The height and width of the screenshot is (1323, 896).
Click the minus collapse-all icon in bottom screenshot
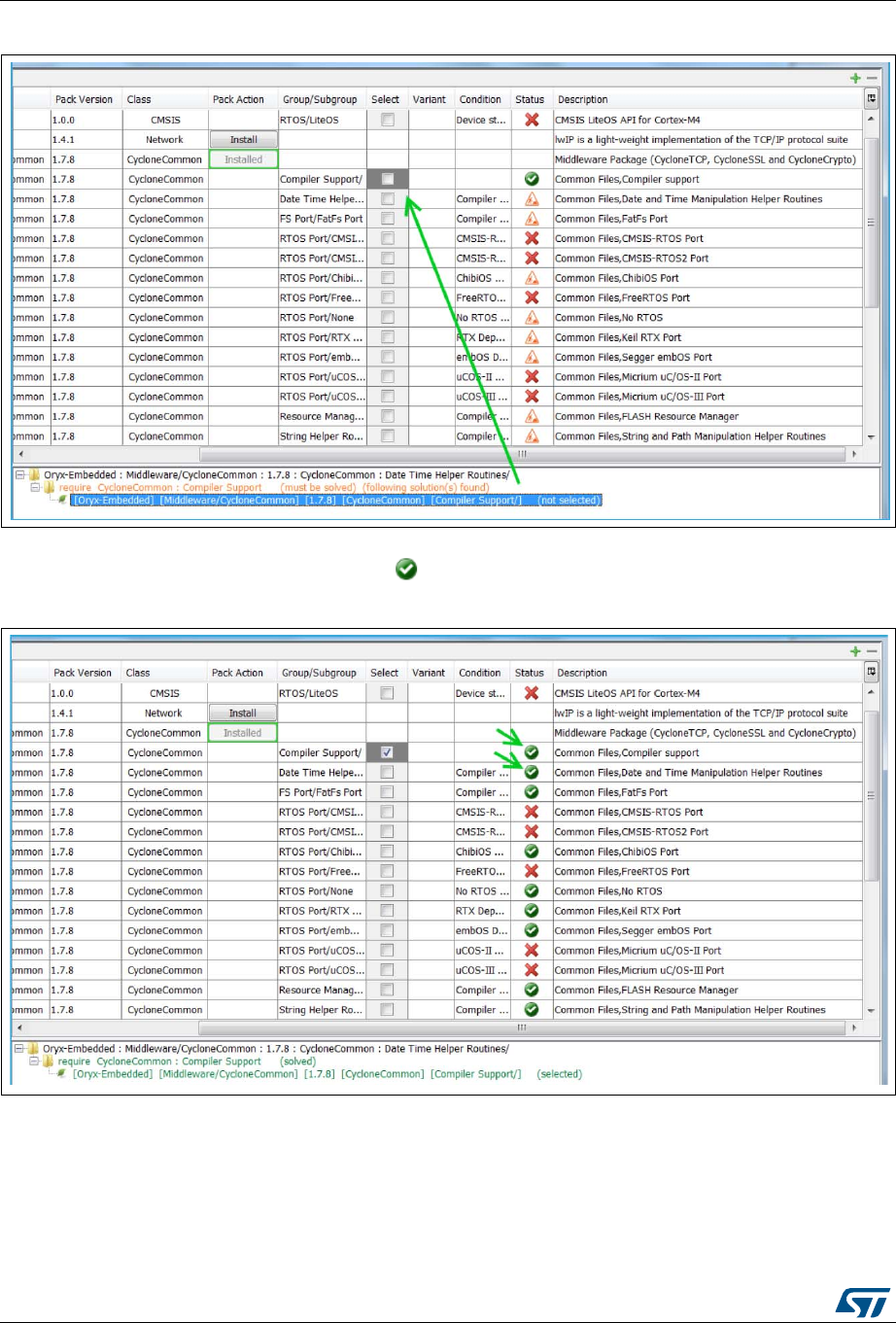(872, 651)
